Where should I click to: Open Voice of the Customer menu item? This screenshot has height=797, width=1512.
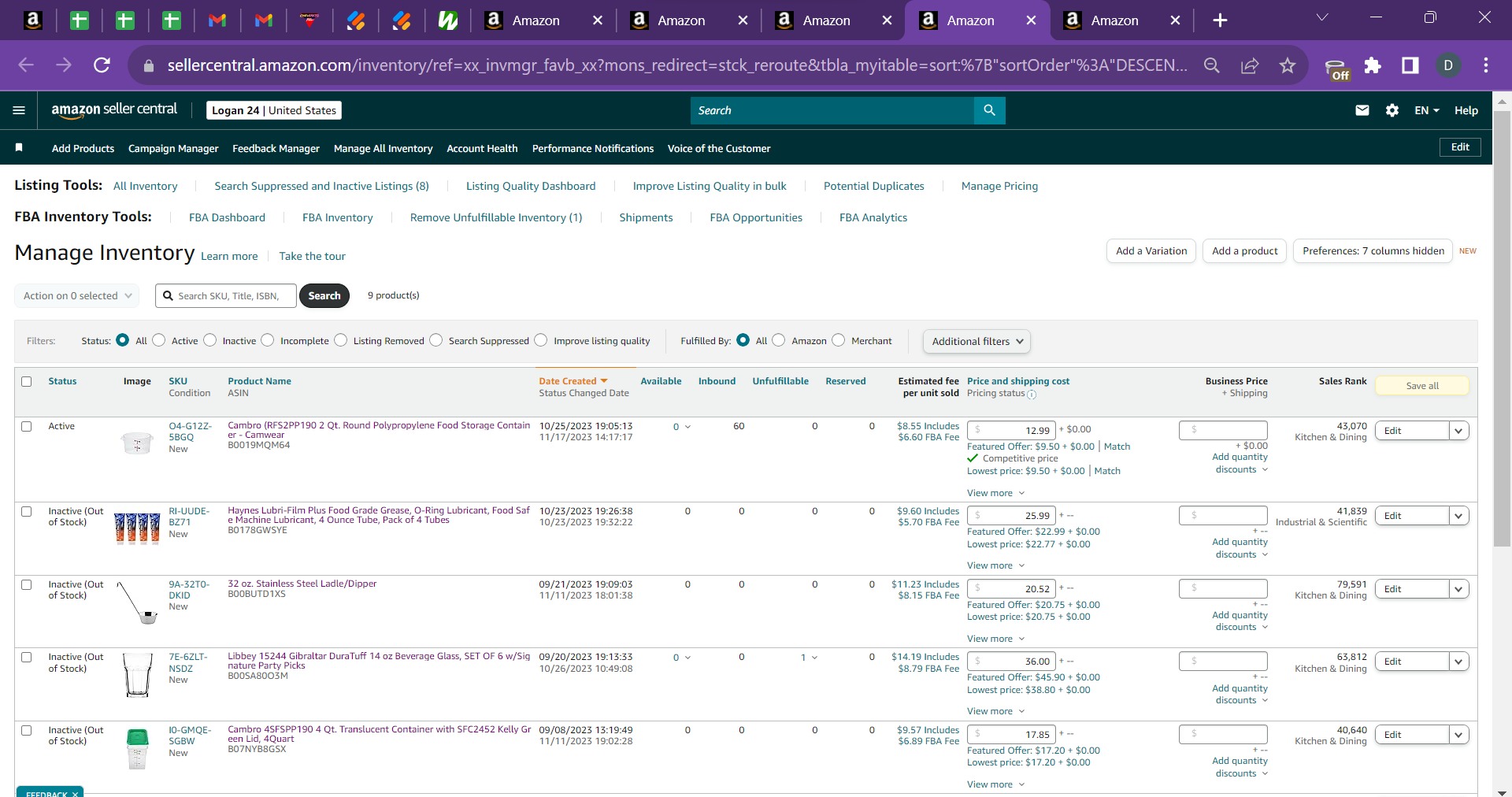coord(719,148)
